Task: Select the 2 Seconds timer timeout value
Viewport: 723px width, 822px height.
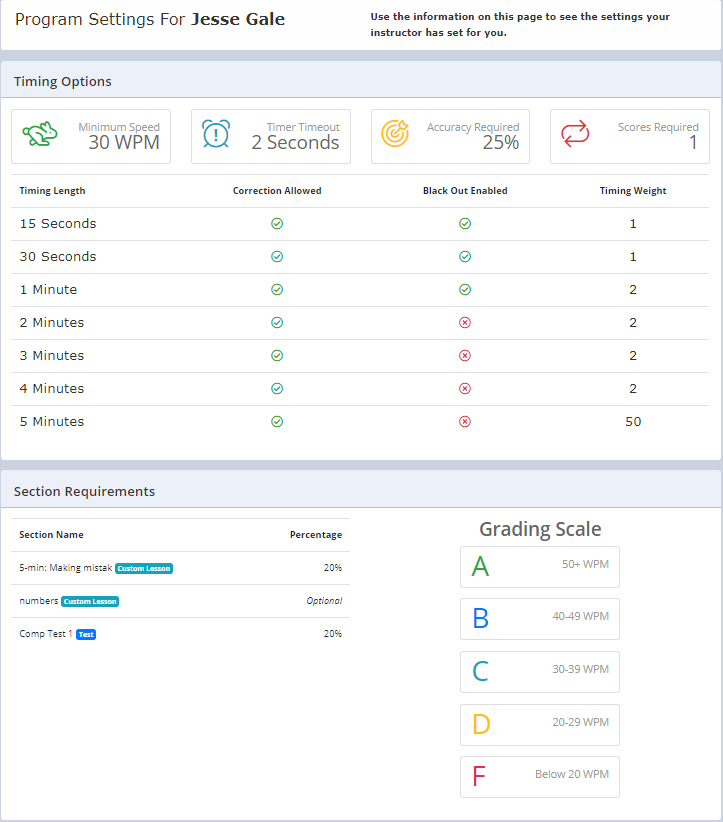Action: (295, 143)
